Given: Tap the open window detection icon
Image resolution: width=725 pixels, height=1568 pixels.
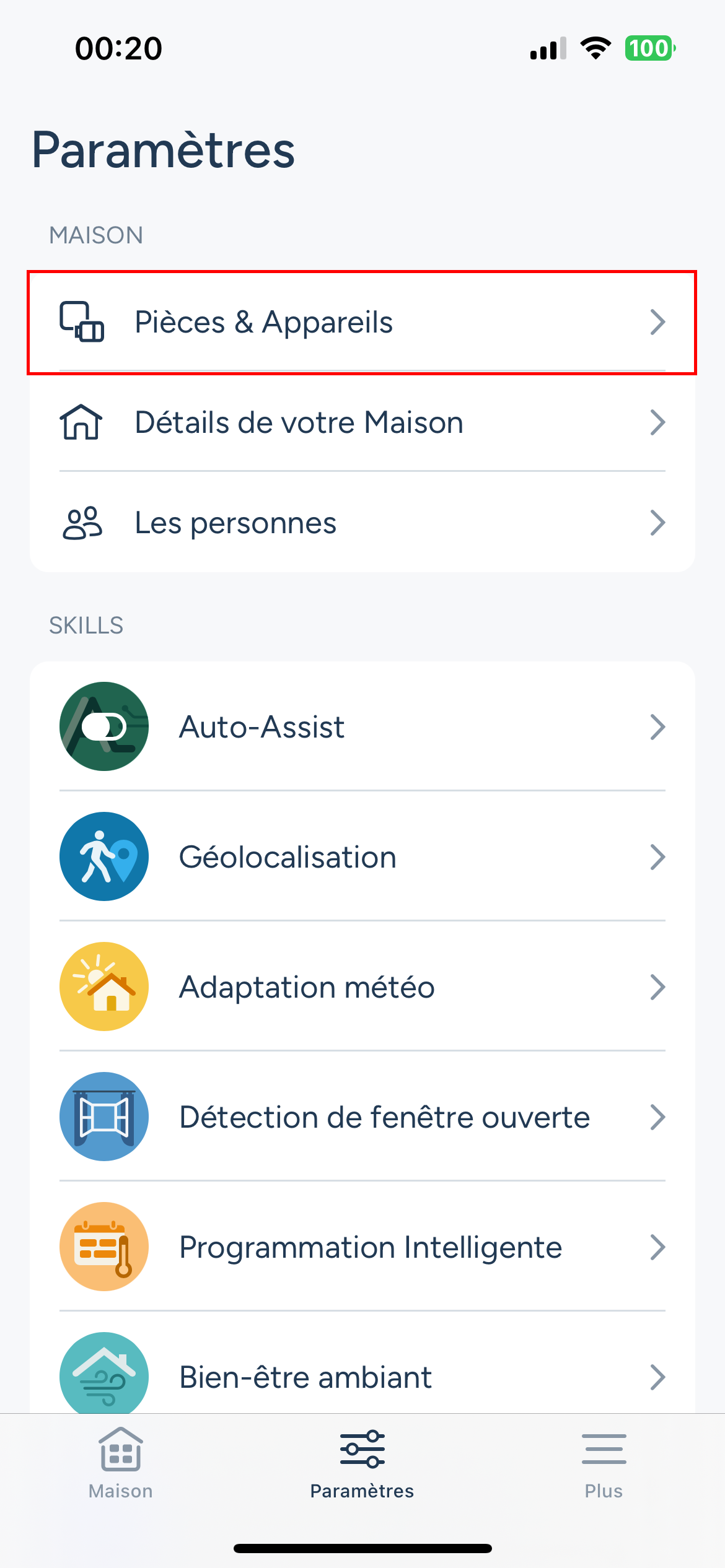Looking at the screenshot, I should pyautogui.click(x=104, y=1117).
